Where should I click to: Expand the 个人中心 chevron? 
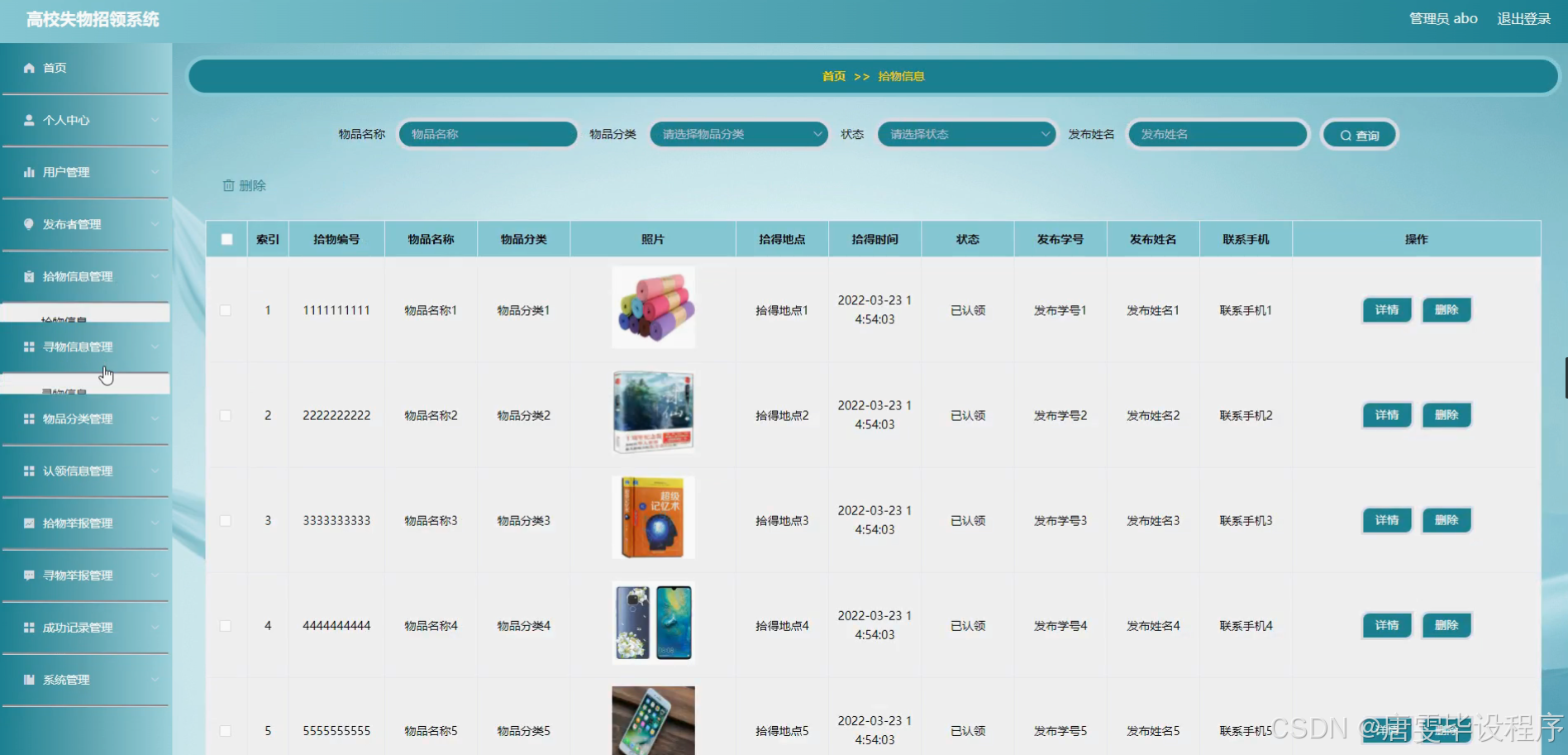155,120
